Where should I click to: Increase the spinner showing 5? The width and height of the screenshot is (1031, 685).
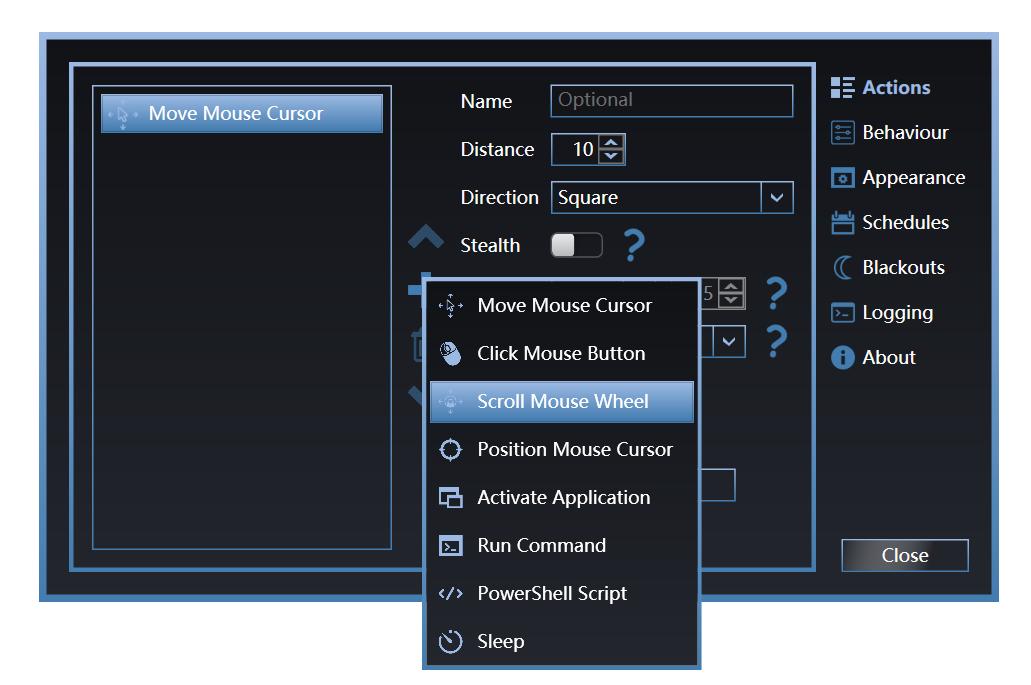point(731,286)
